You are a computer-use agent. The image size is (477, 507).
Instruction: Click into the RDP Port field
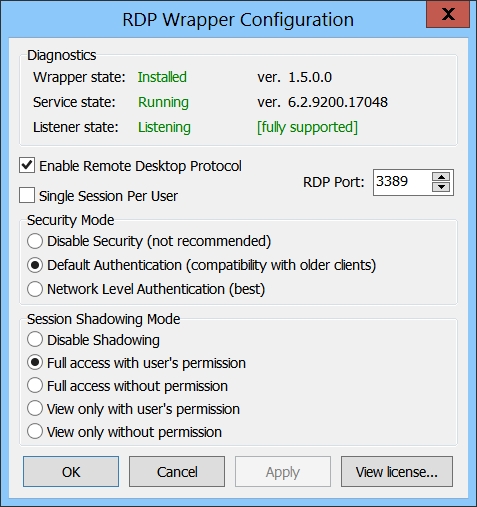click(x=403, y=182)
